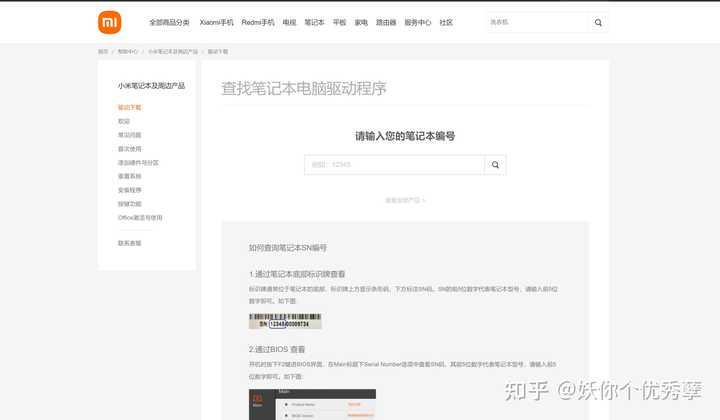Click the SN barcode label example image
Image resolution: width=720 pixels, height=420 pixels.
pyautogui.click(x=285, y=321)
